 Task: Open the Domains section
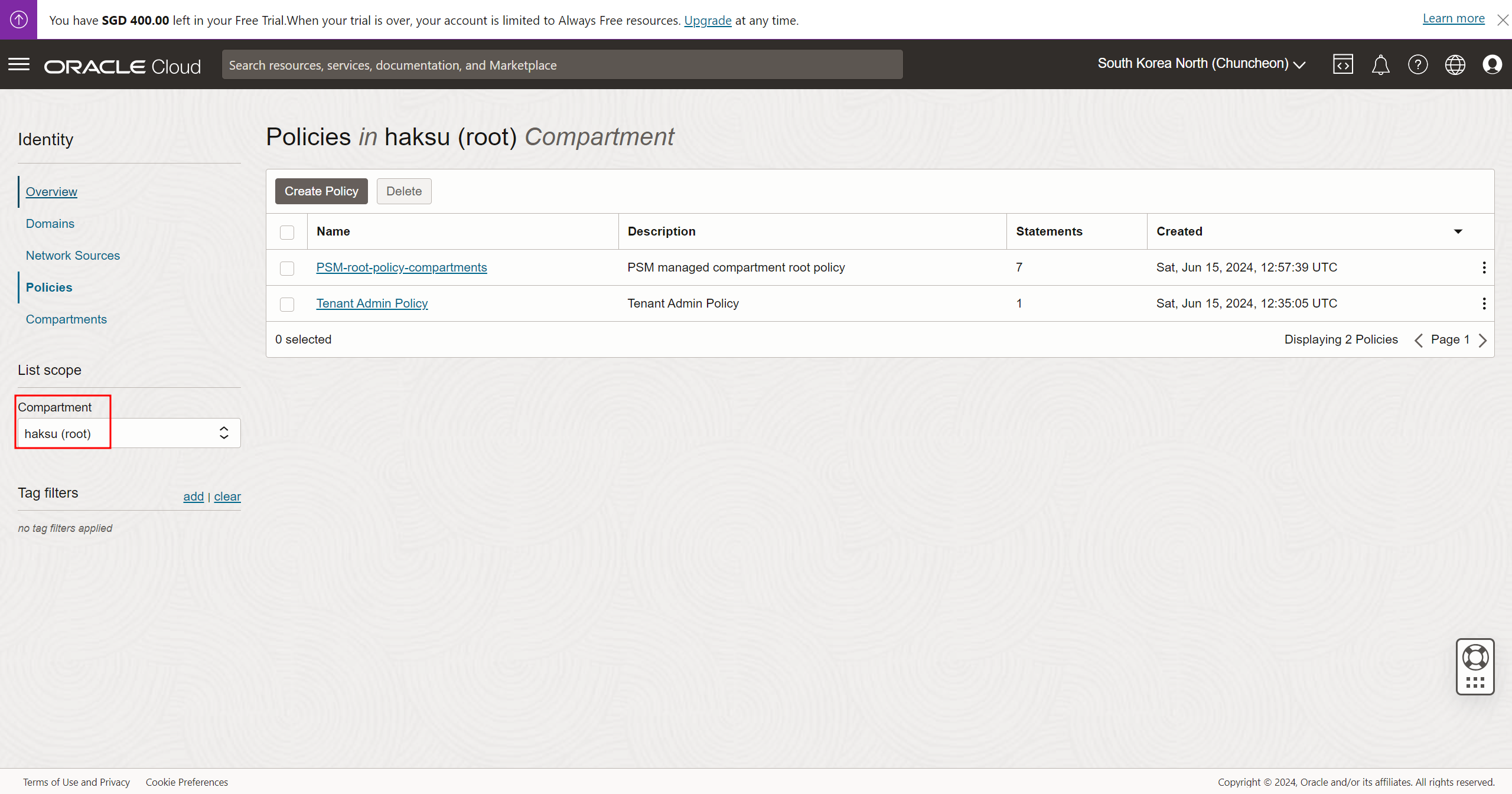[x=50, y=224]
